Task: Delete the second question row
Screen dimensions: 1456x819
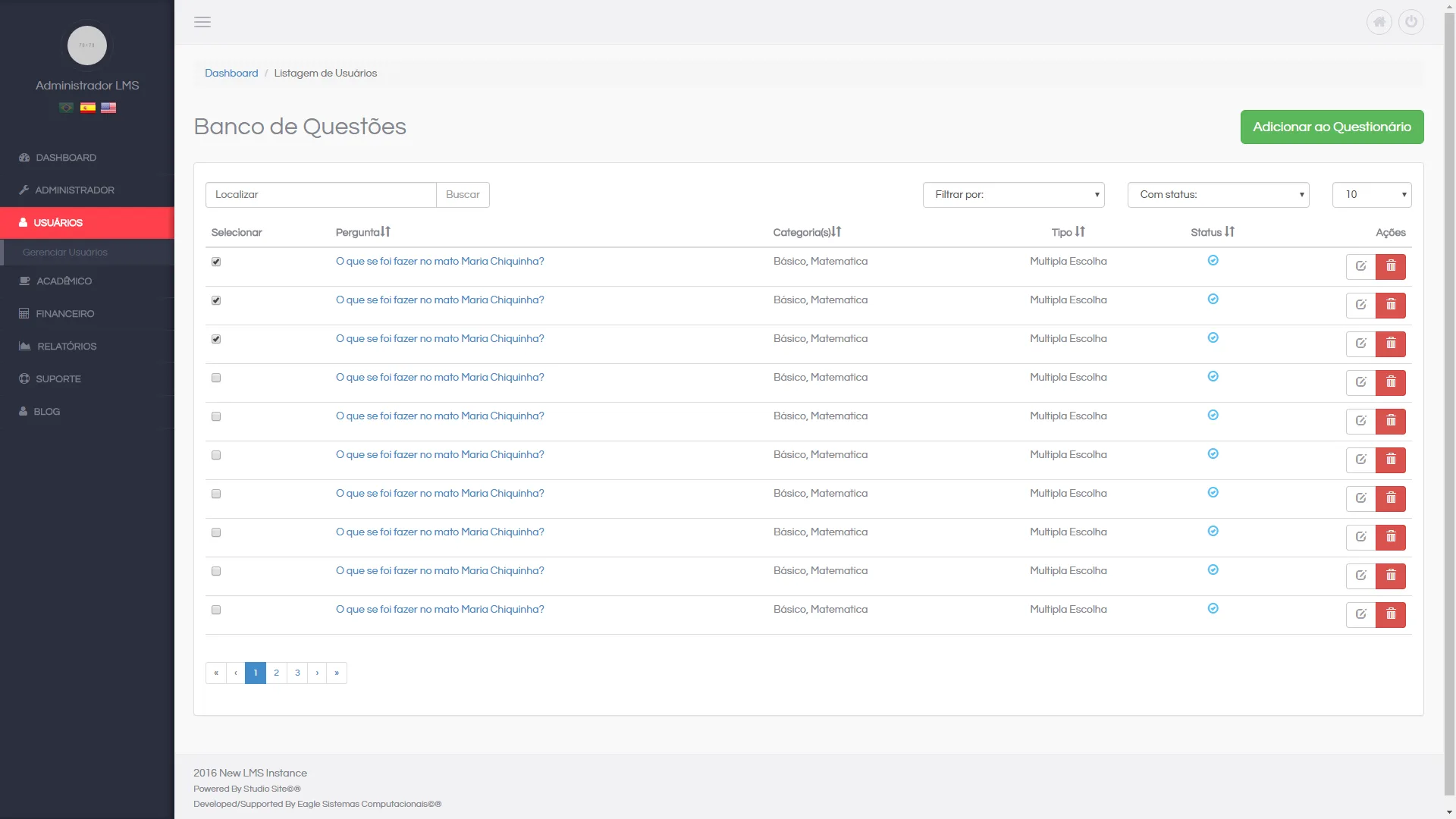Action: coord(1391,306)
